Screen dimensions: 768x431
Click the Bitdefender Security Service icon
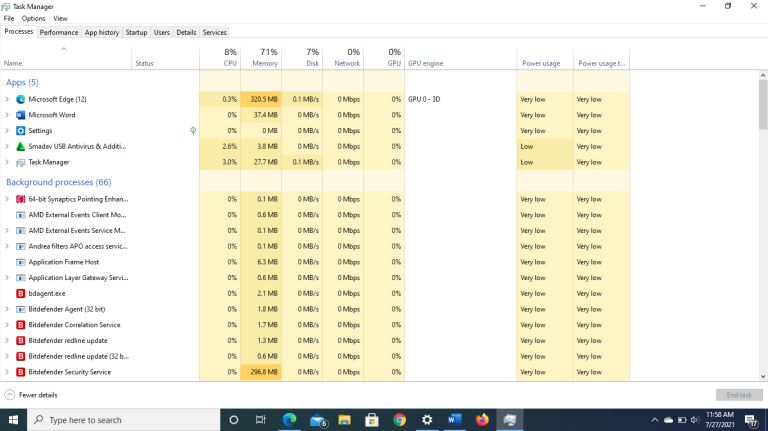pyautogui.click(x=21, y=372)
